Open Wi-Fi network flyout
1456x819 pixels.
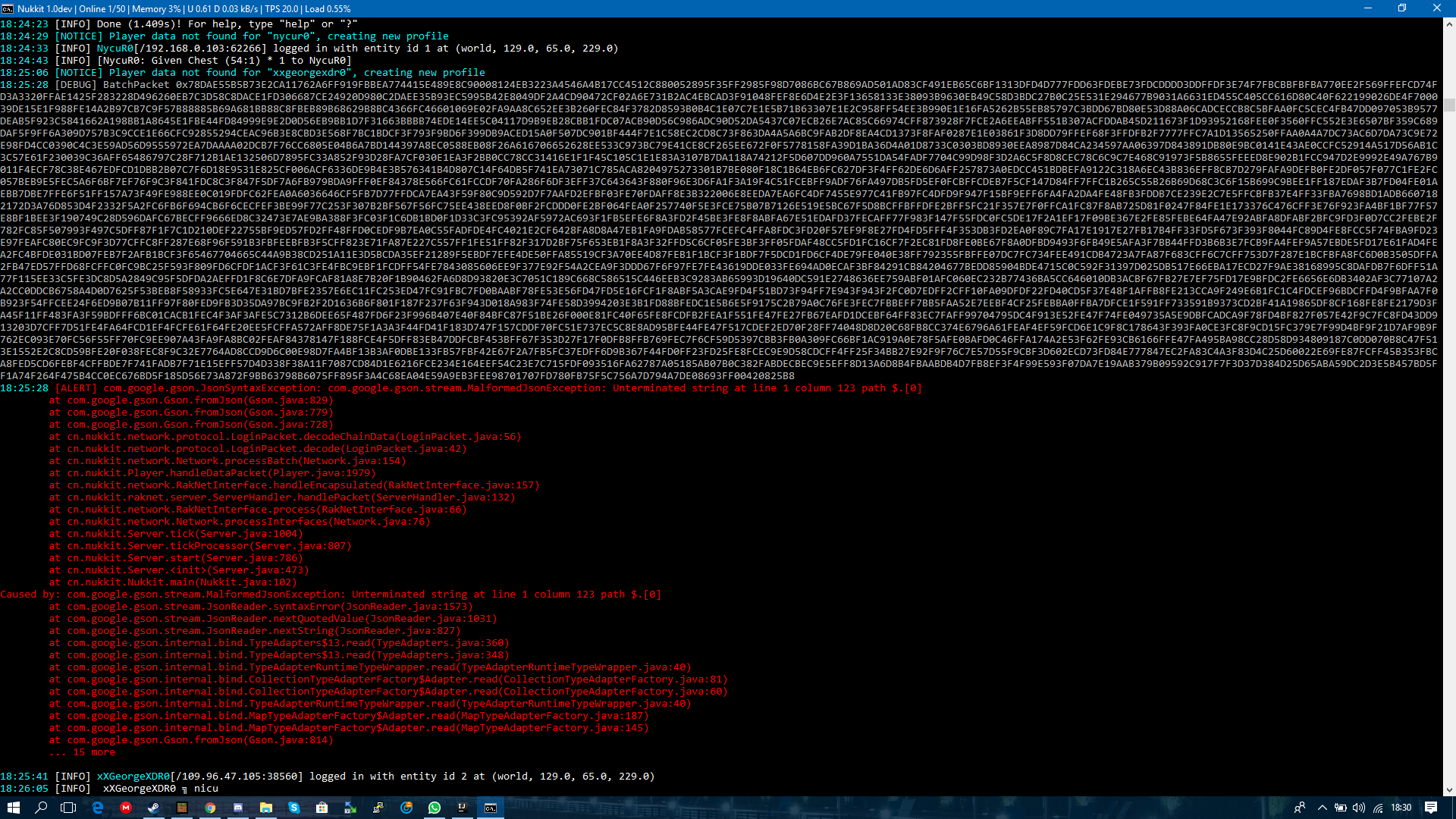(1378, 808)
